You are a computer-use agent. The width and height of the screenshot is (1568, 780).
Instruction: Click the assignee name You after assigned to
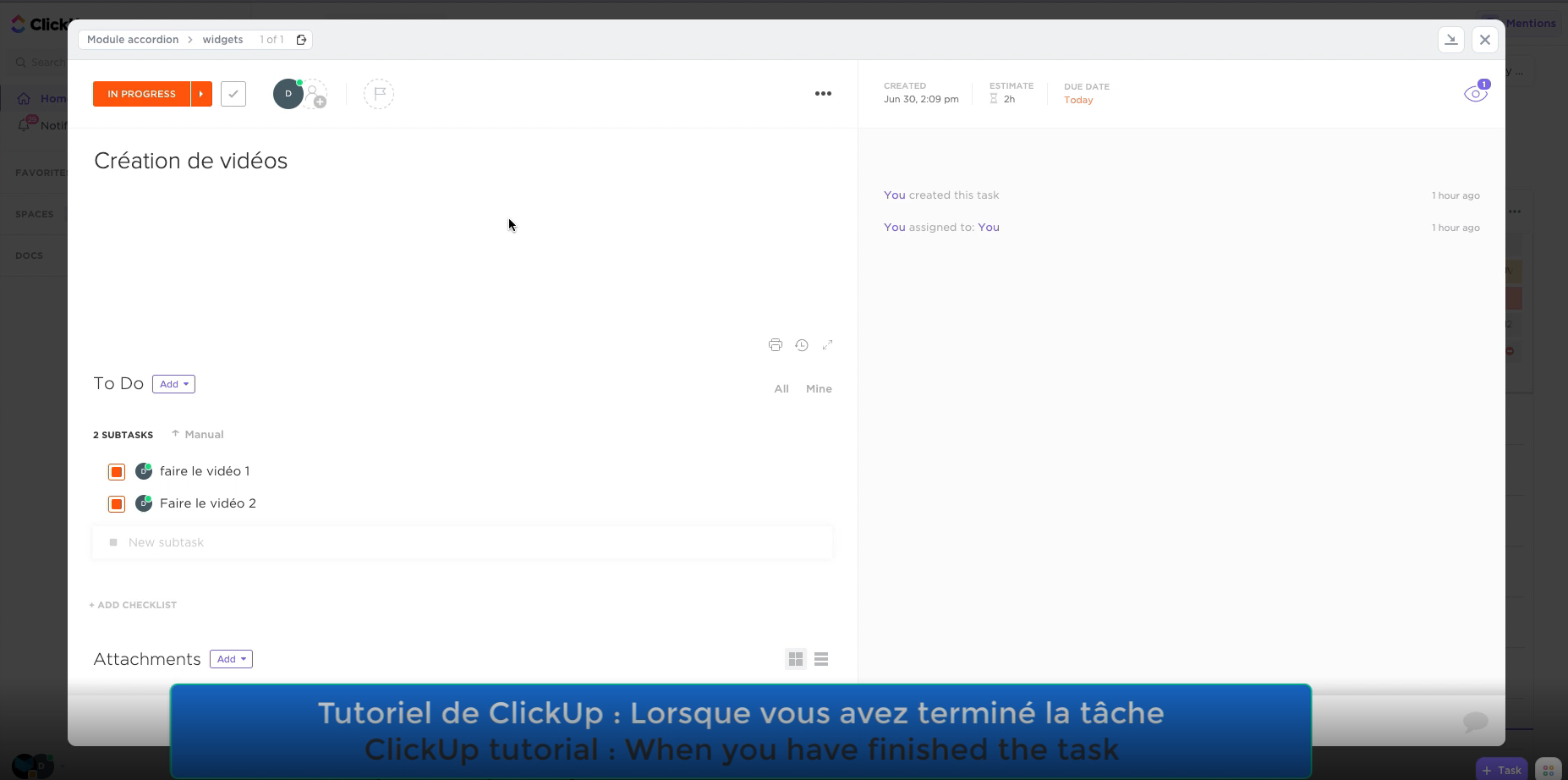point(989,228)
